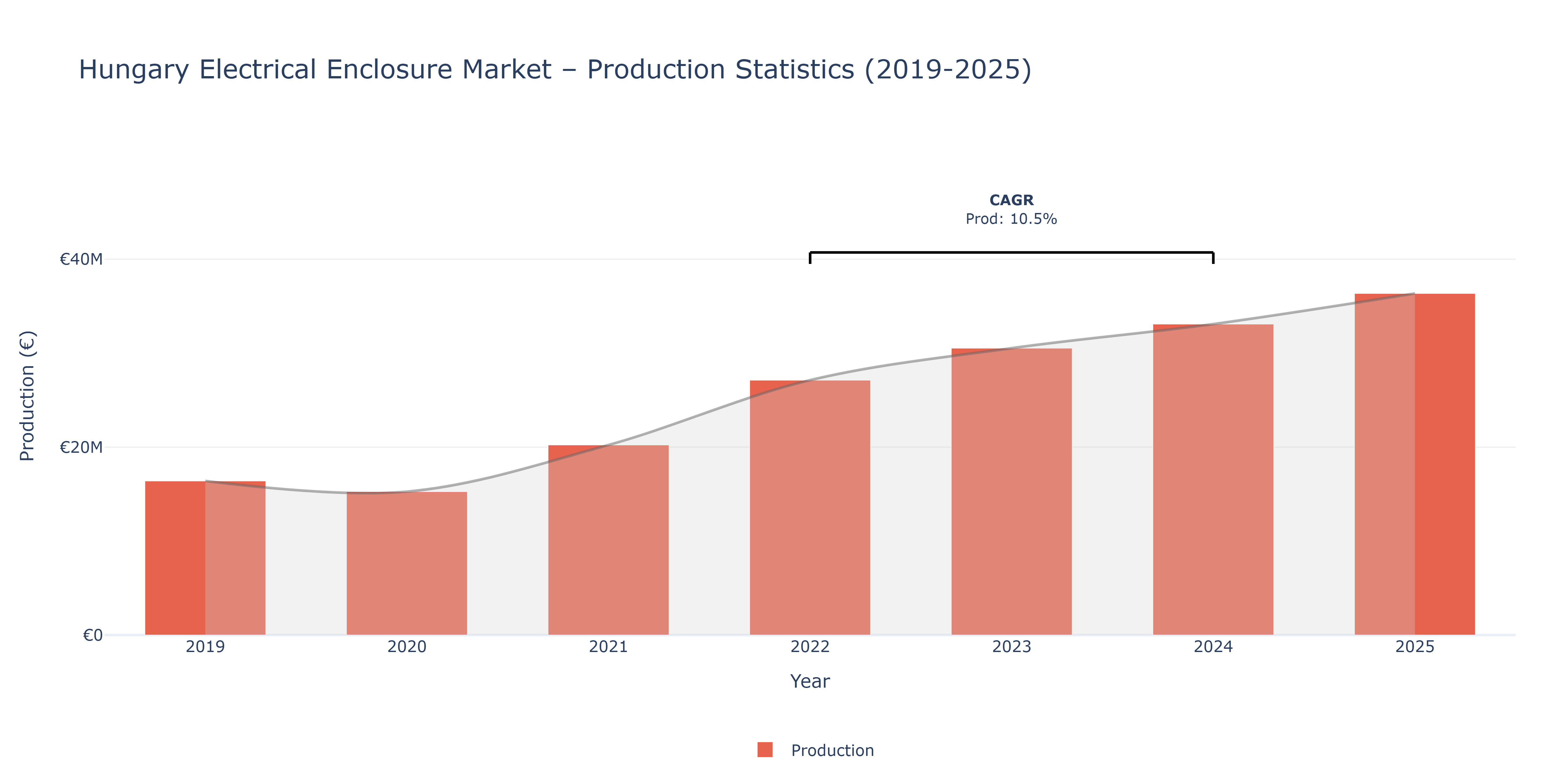
Task: Click the 2020 x-axis label
Action: [407, 646]
